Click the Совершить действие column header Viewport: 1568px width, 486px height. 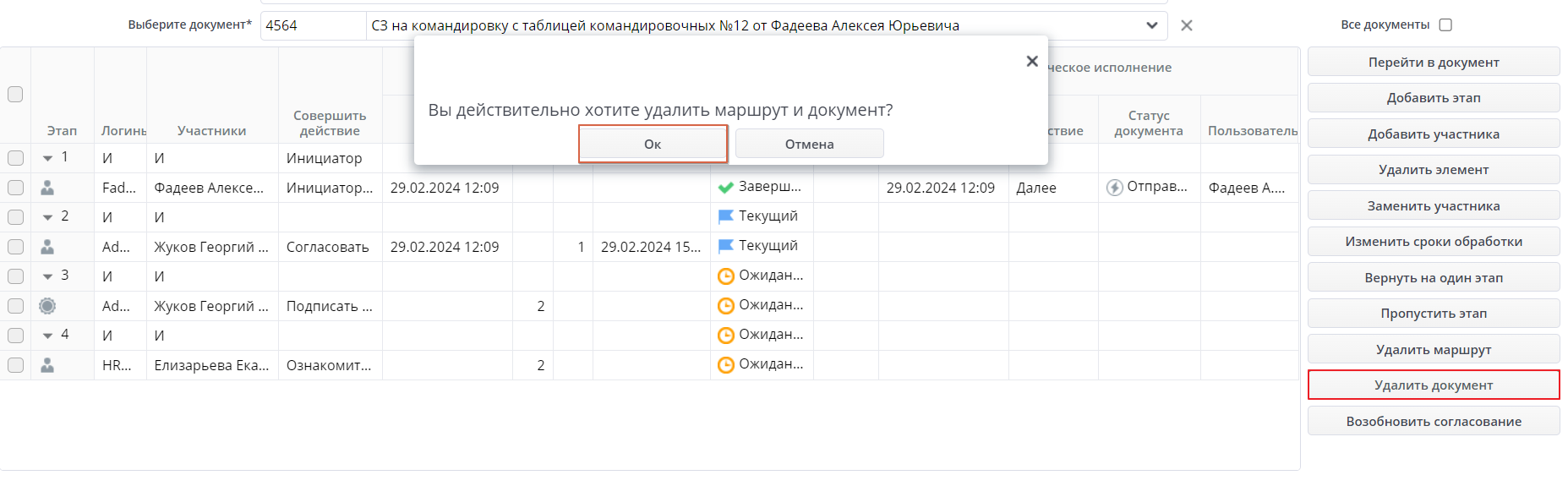click(x=330, y=123)
